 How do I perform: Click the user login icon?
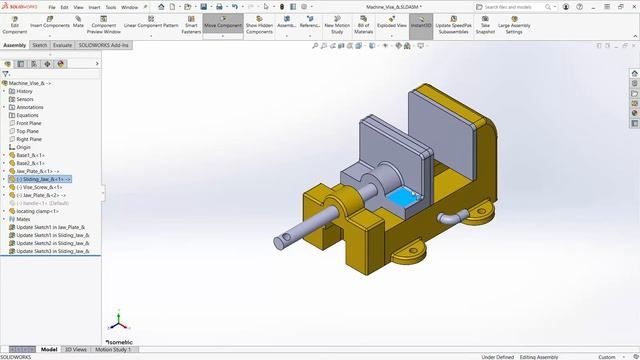tap(566, 7)
